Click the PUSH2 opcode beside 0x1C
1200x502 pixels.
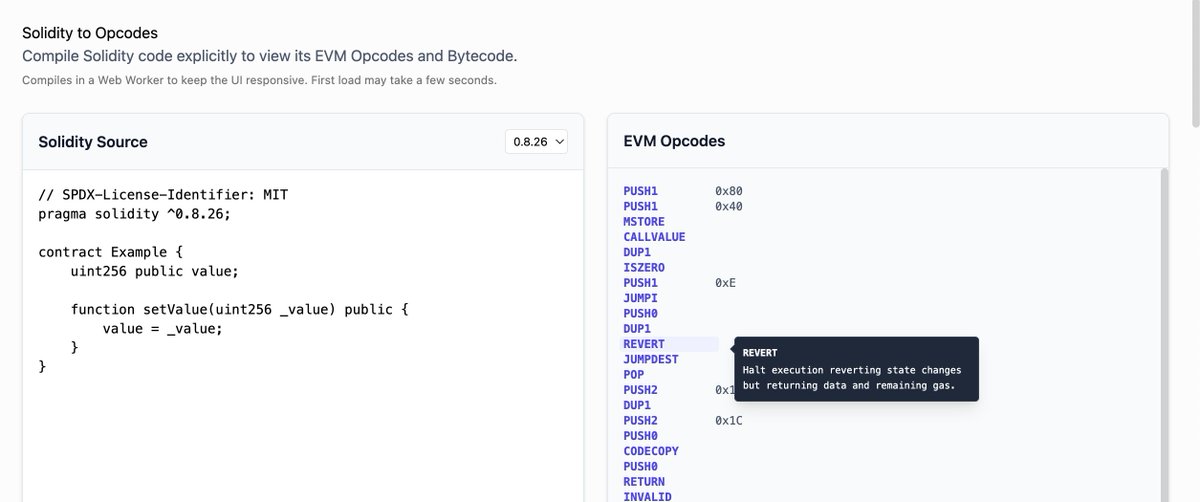640,420
